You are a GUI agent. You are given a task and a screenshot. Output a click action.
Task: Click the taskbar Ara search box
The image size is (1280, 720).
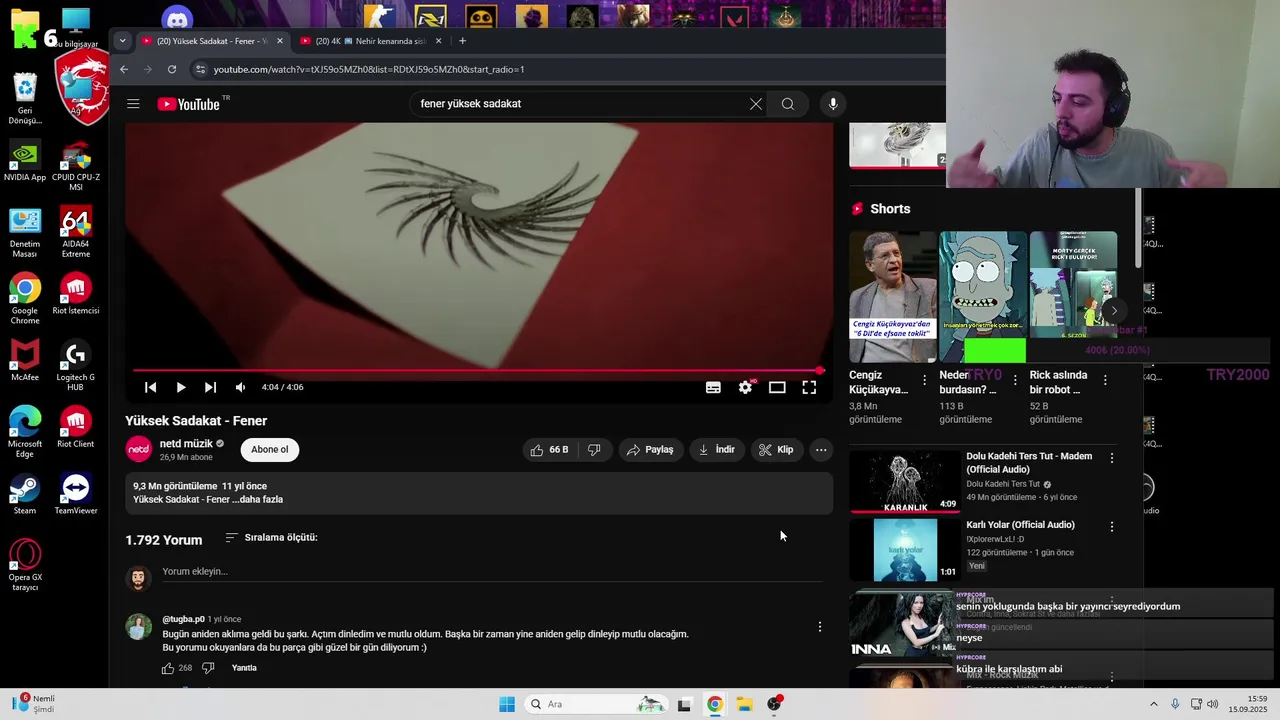coord(598,704)
